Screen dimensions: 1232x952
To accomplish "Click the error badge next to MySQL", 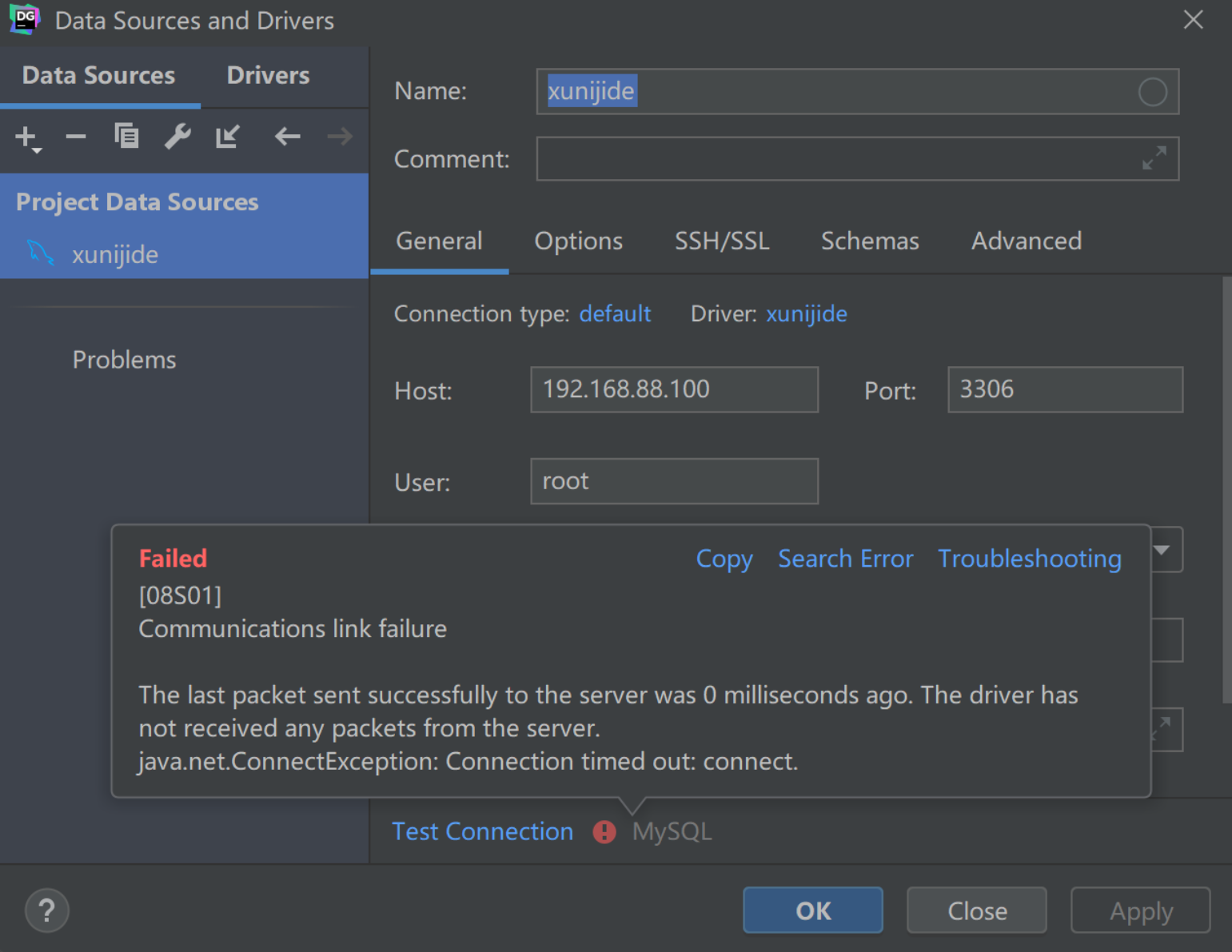I will click(604, 831).
